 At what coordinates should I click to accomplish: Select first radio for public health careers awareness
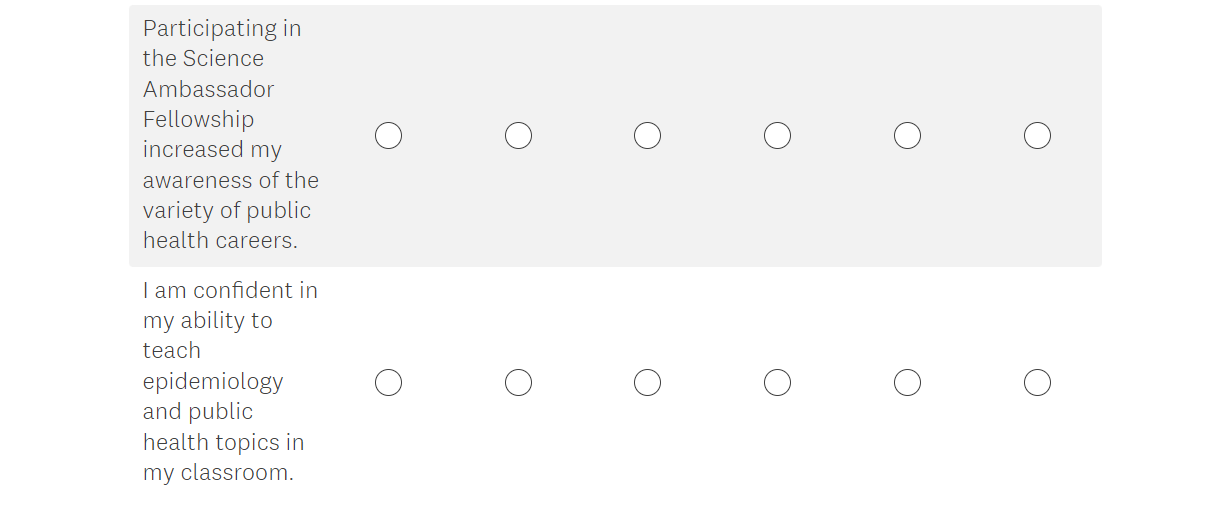[x=388, y=136]
